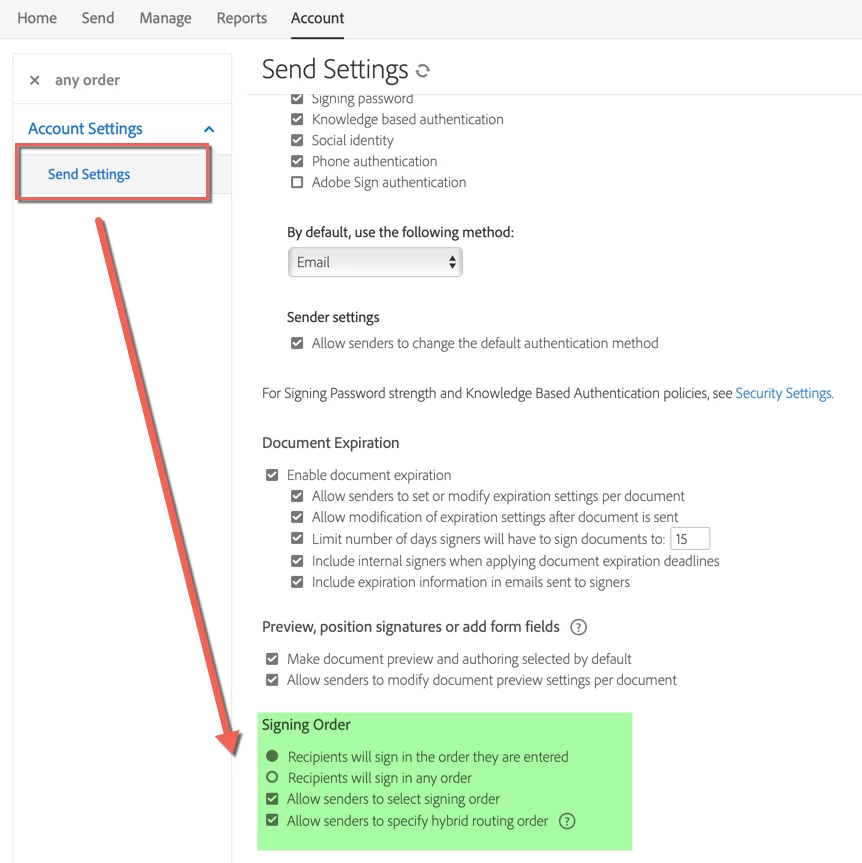Screen dimensions: 862x863
Task: Select Recipients will sign in any order
Action: (272, 777)
